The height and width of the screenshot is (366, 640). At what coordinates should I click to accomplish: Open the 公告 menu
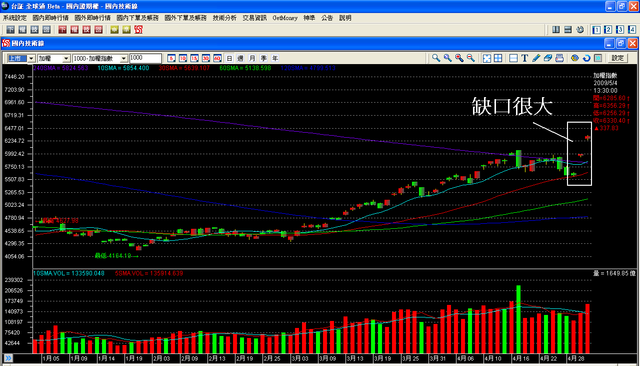(327, 18)
